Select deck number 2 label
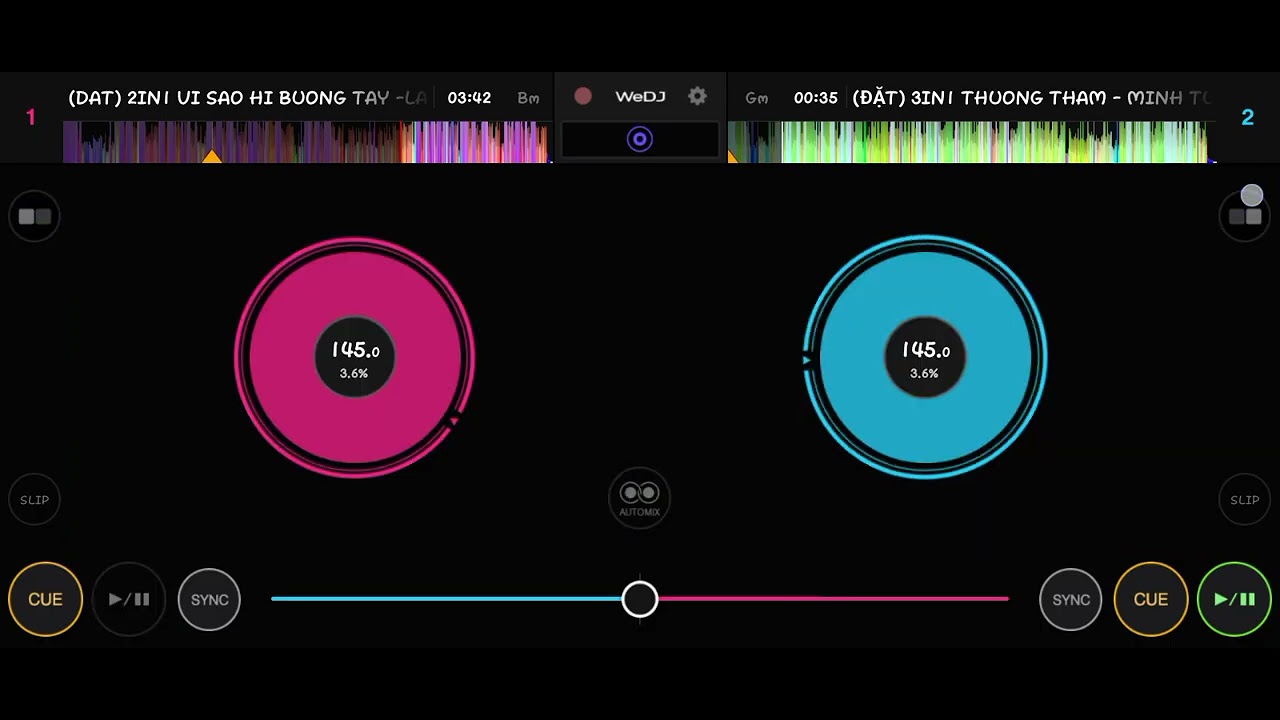 [1247, 117]
